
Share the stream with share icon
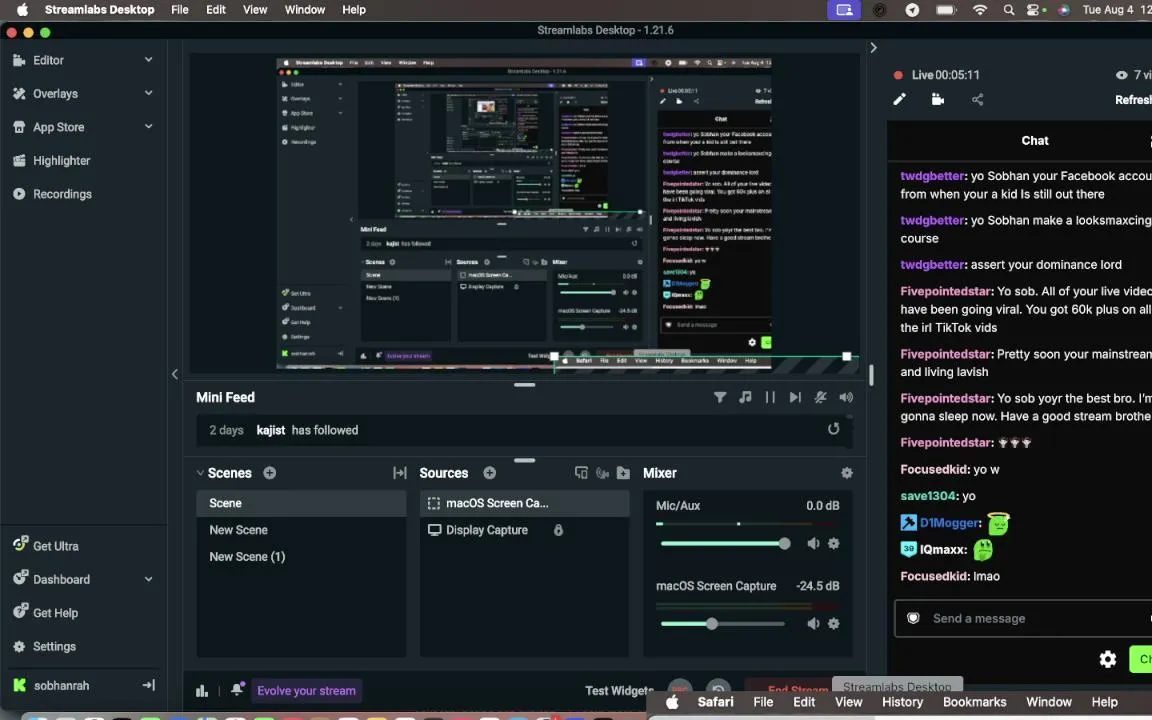pos(977,99)
